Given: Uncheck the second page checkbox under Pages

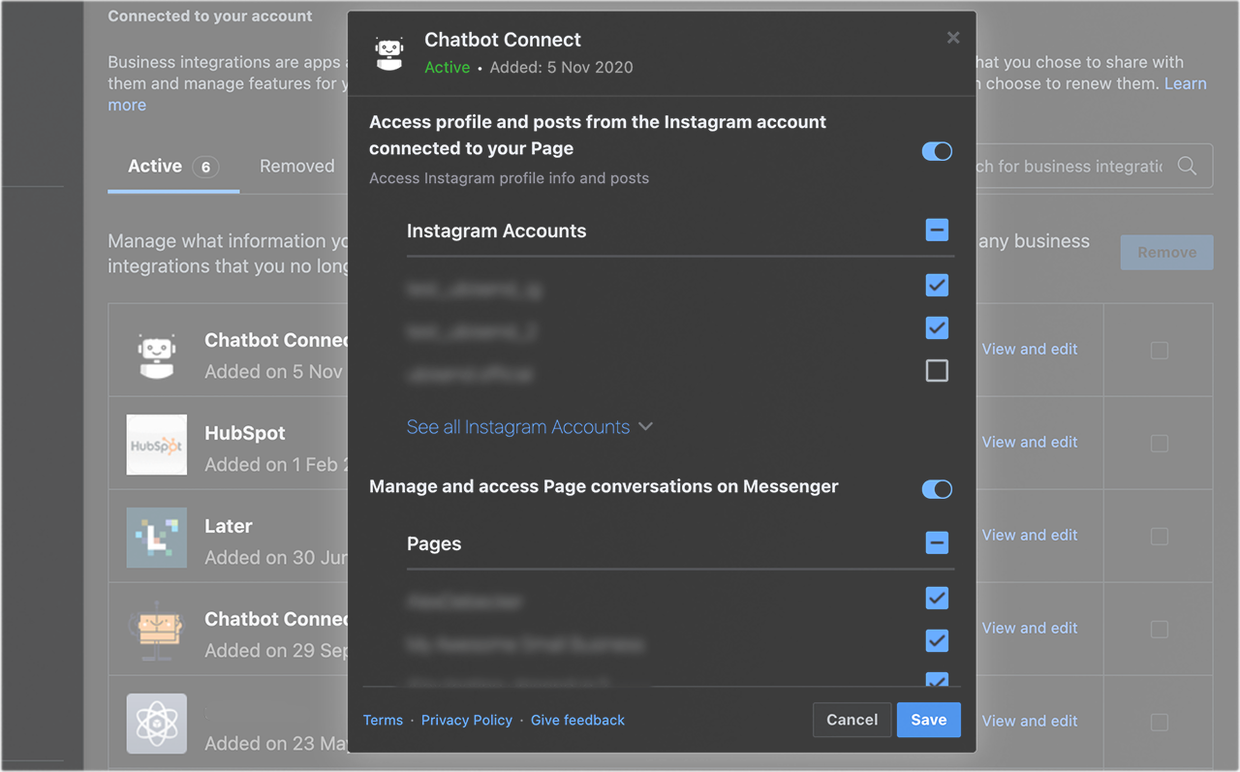Looking at the screenshot, I should (x=937, y=641).
